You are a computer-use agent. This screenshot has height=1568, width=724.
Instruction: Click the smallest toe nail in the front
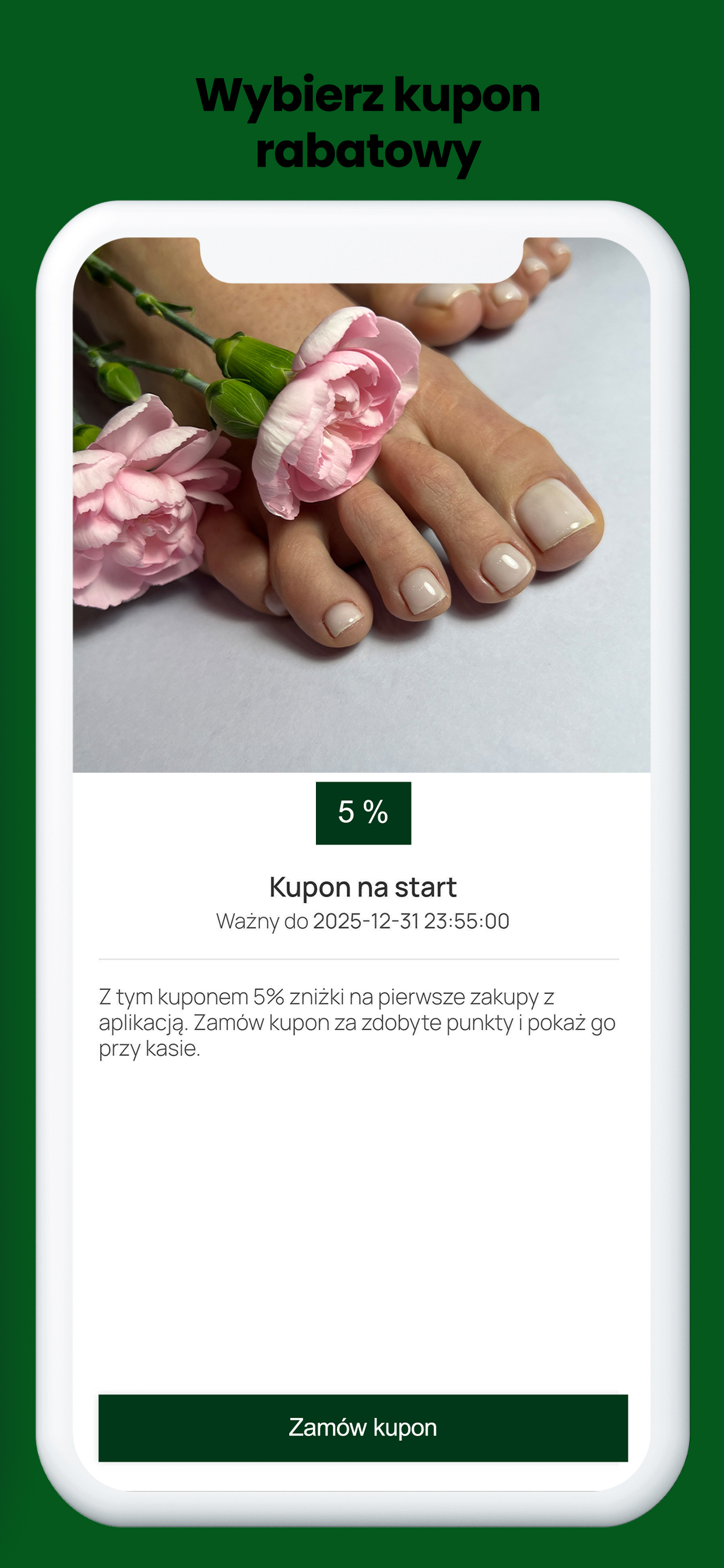pyautogui.click(x=343, y=619)
